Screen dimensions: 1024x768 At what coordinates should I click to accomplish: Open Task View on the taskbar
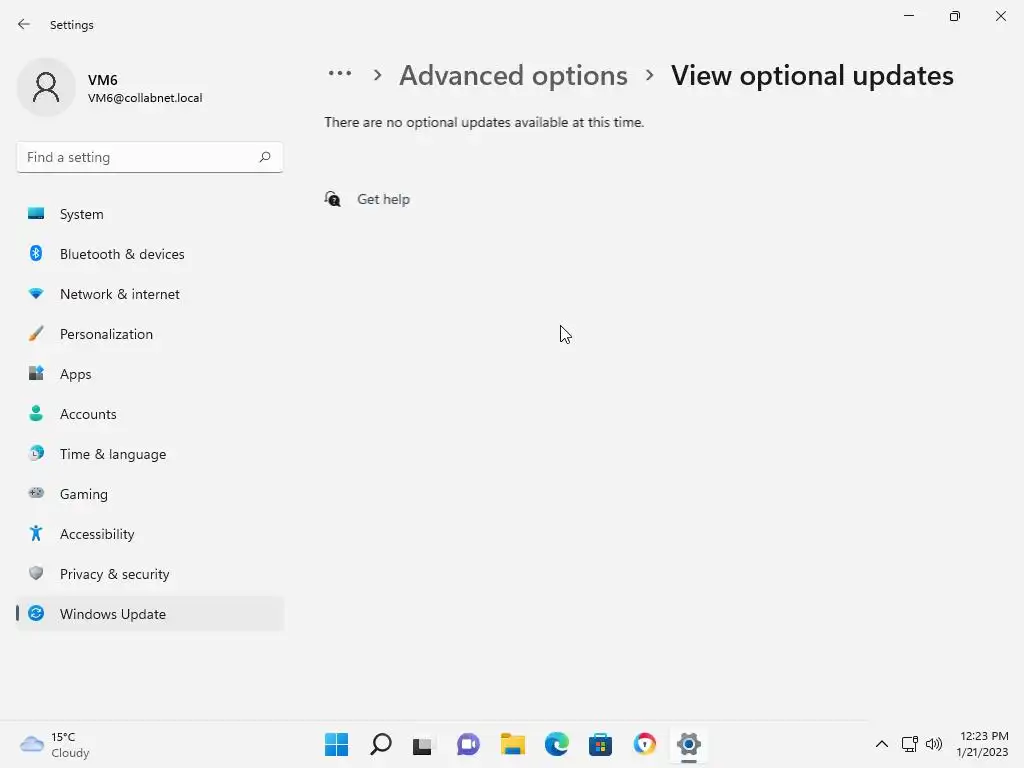[x=423, y=744]
